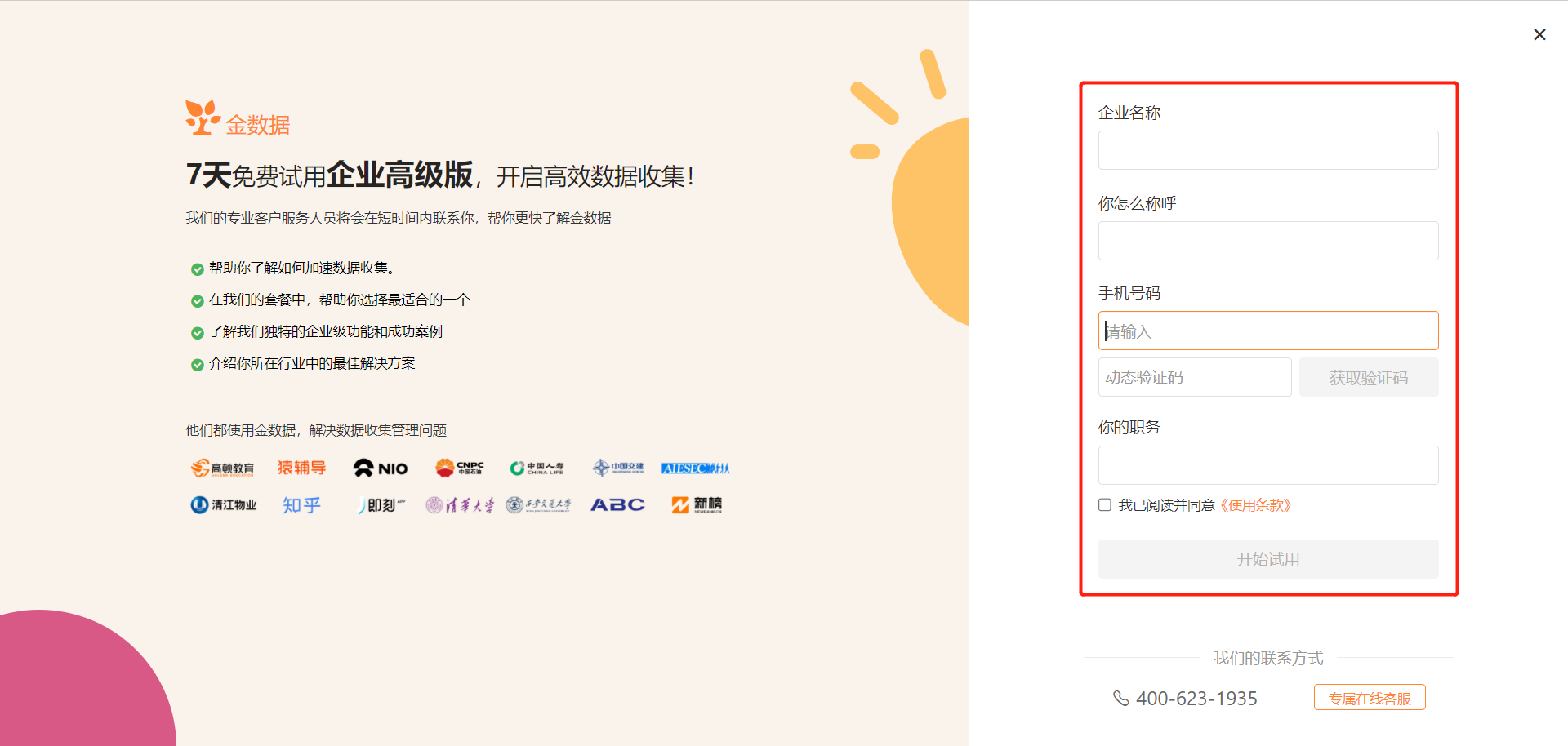Click the 交通大学 customer logo
Screen dimensions: 1568x746
tap(538, 505)
